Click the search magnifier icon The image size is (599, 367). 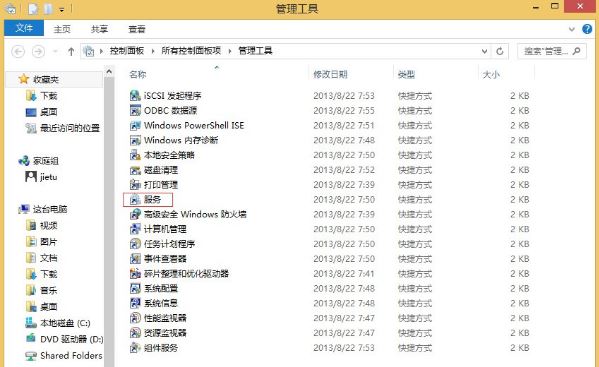pyautogui.click(x=576, y=51)
